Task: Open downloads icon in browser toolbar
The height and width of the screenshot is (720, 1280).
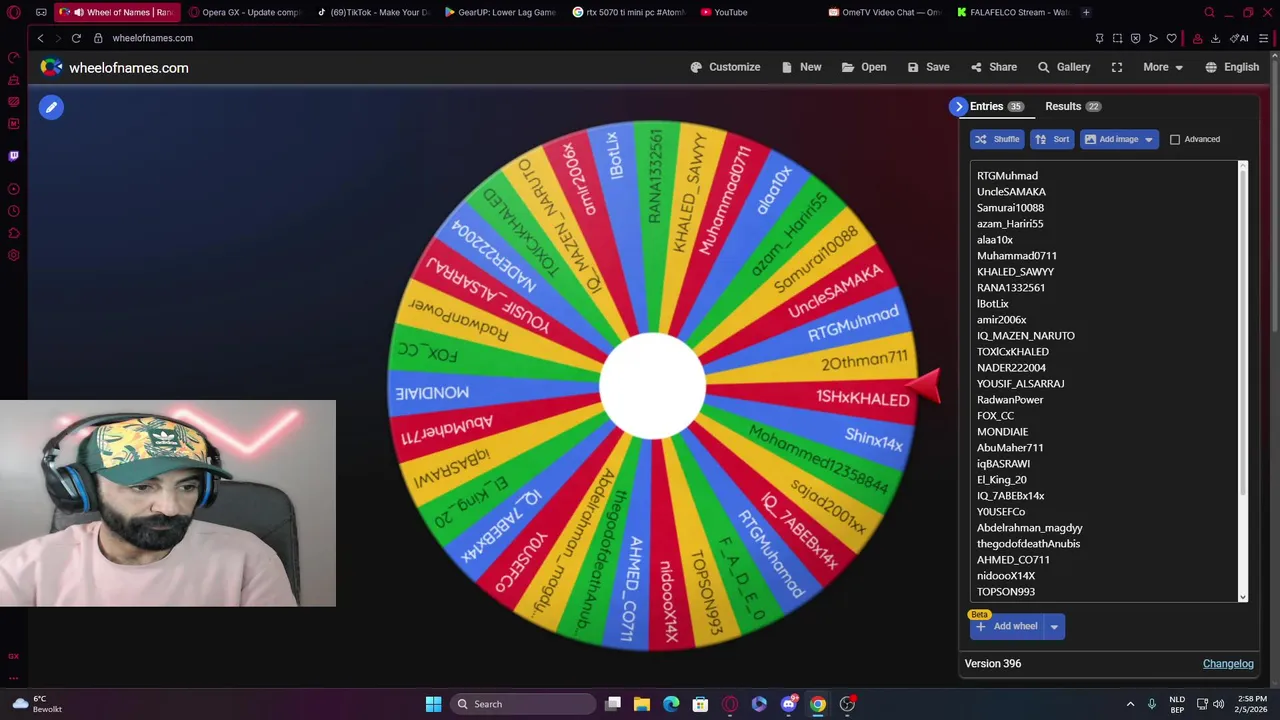Action: (1215, 38)
